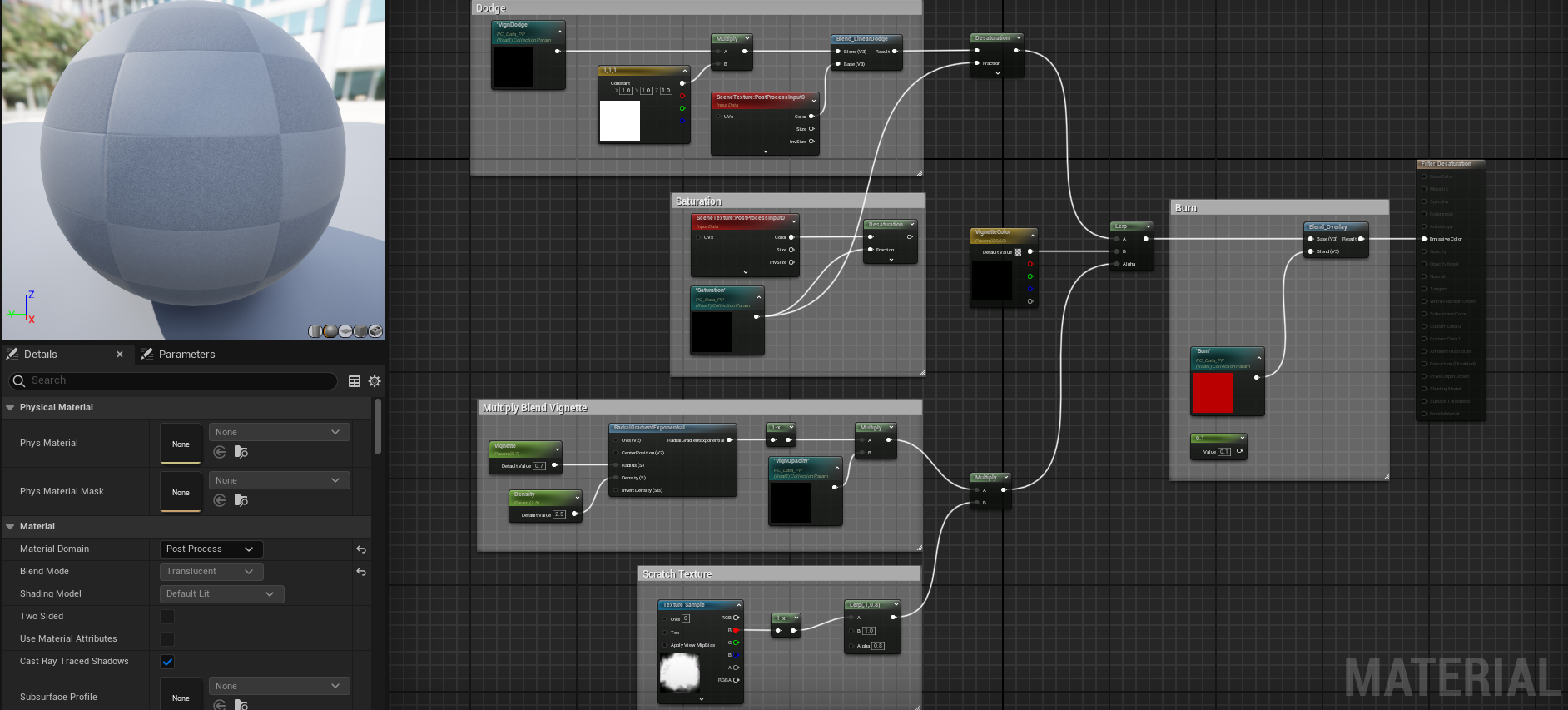Open Phys Material asset dropdown
This screenshot has height=710, width=1568.
(279, 432)
